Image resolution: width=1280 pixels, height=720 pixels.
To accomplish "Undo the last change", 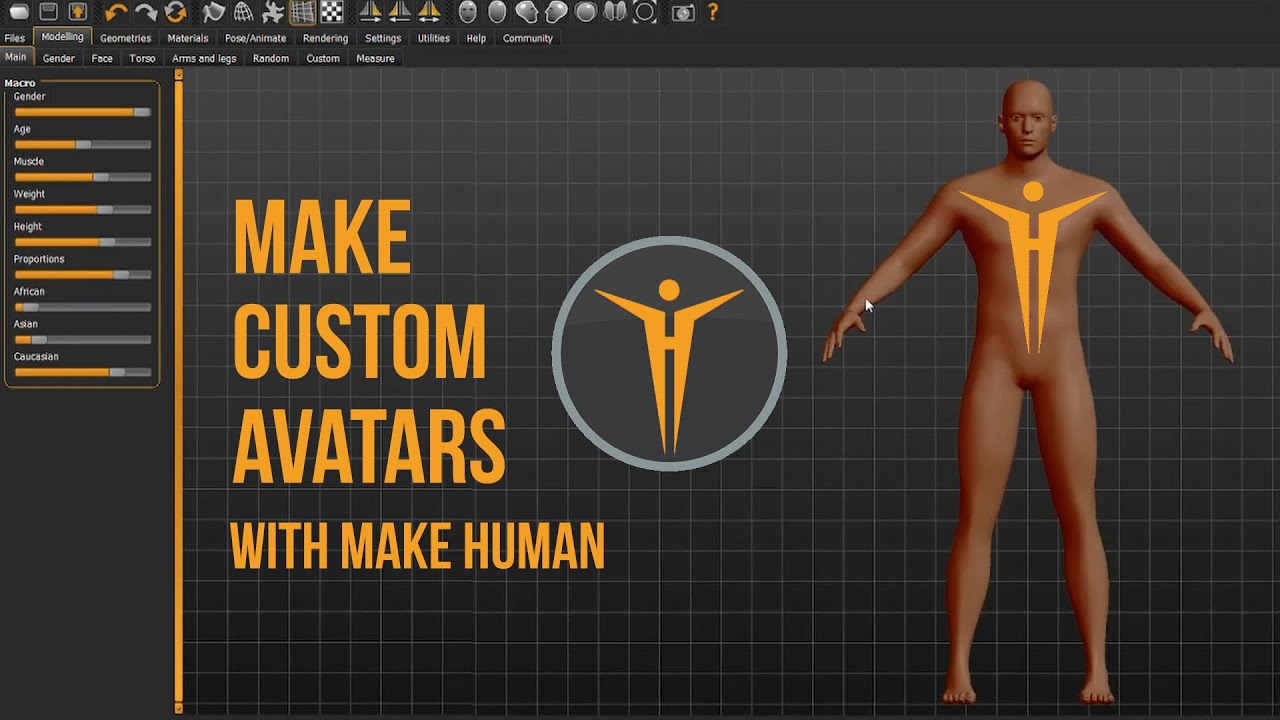I will point(116,12).
